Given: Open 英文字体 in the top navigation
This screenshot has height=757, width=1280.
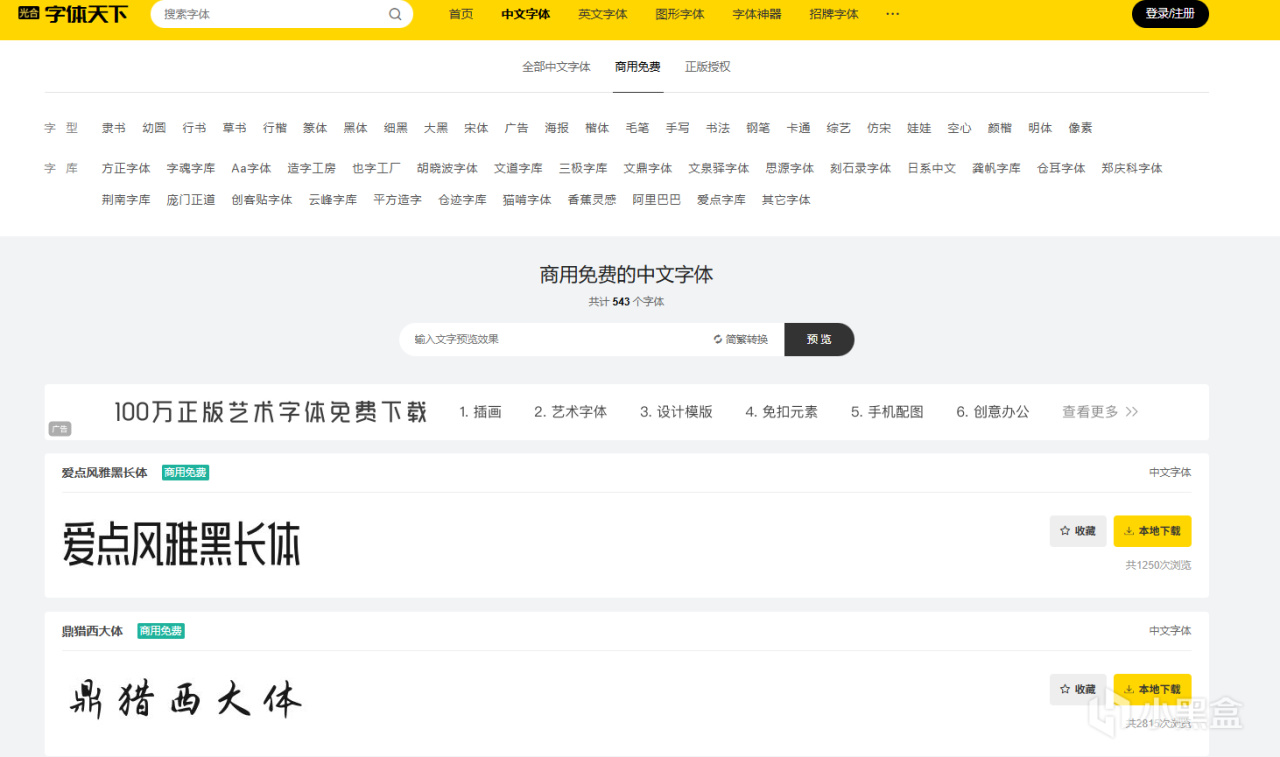Looking at the screenshot, I should 603,14.
